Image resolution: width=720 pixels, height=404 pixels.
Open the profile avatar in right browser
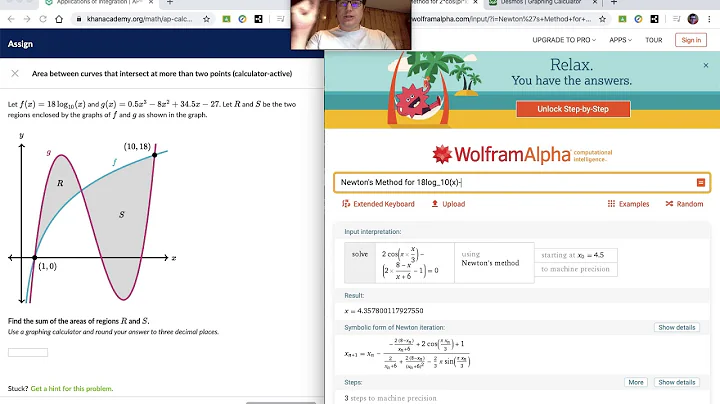[x=693, y=19]
